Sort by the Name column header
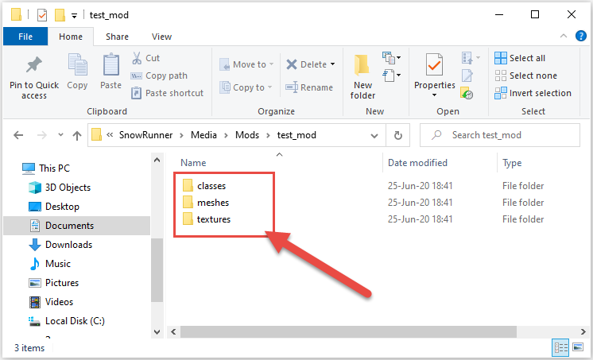 click(x=193, y=163)
